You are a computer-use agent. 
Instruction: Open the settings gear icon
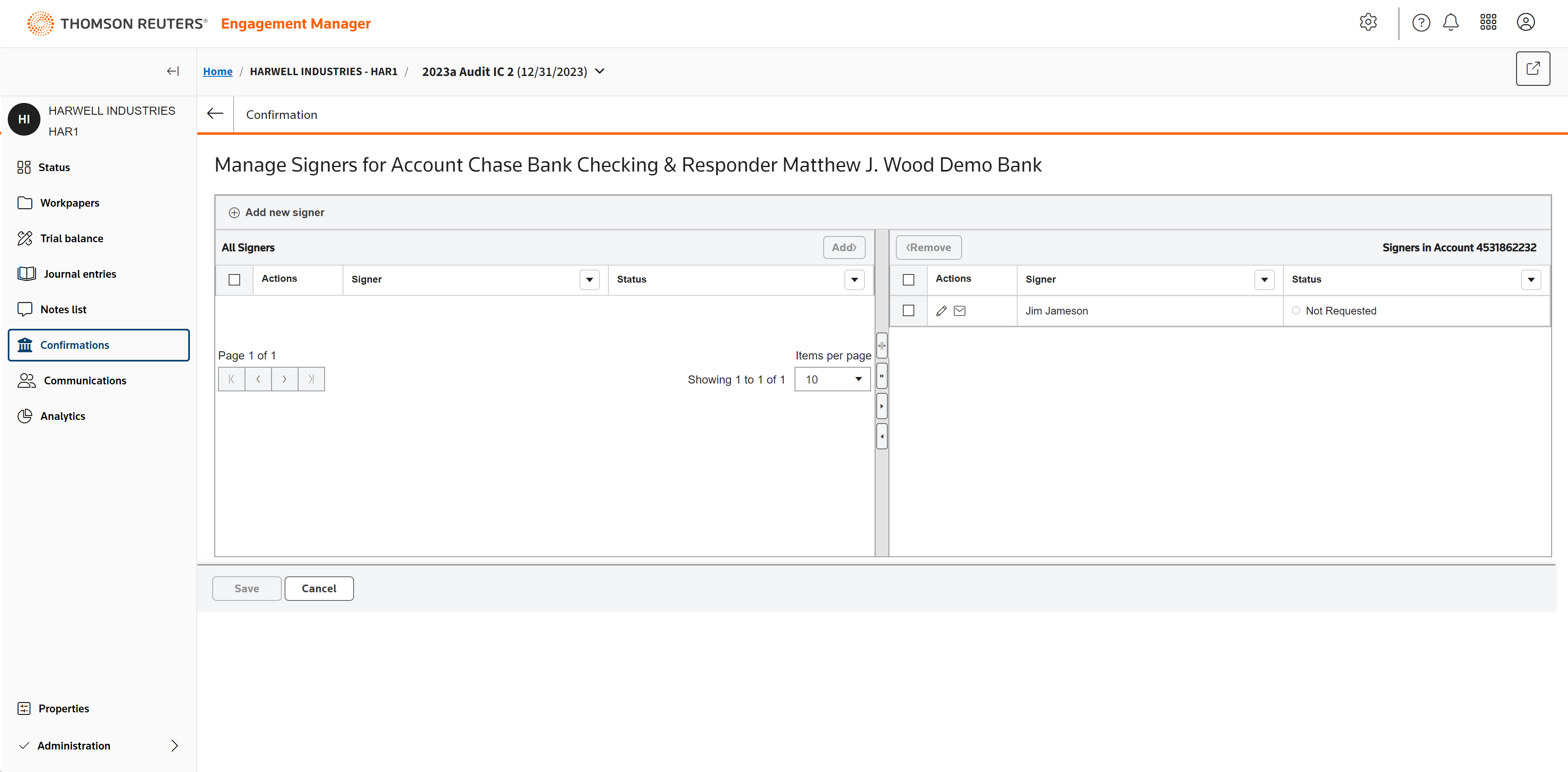coord(1368,22)
